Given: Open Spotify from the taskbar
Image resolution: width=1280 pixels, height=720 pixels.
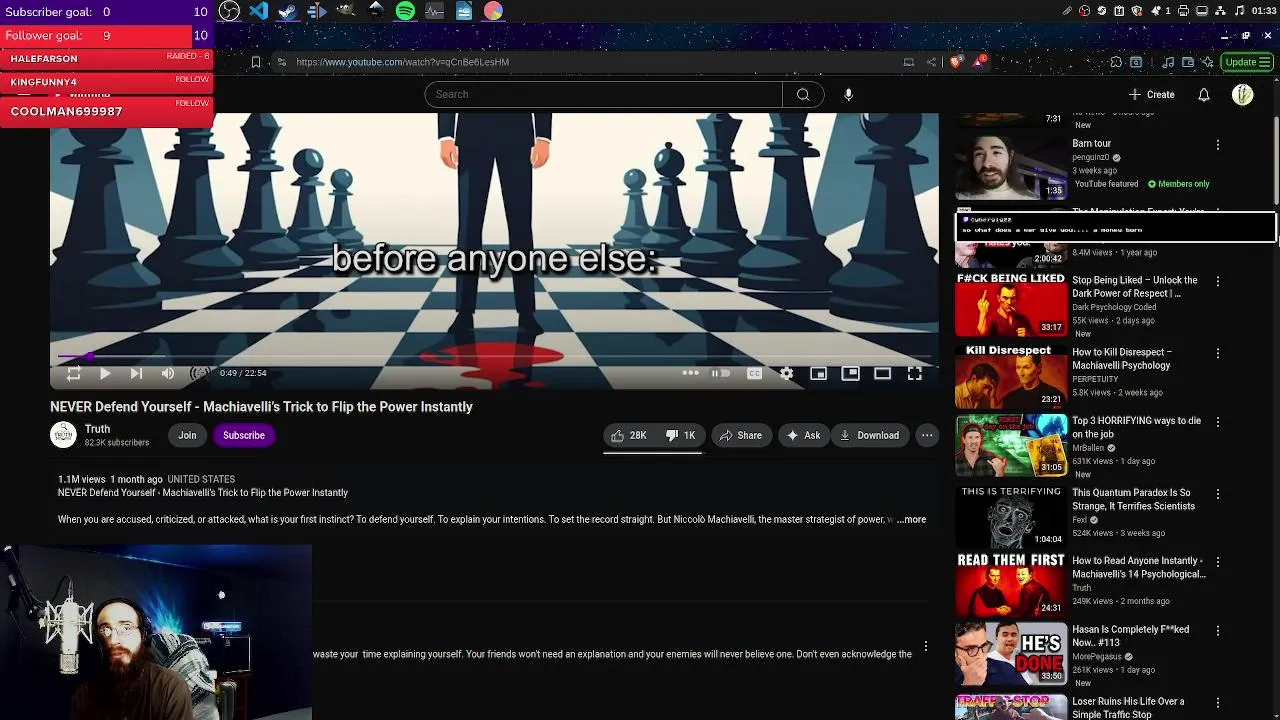Looking at the screenshot, I should pyautogui.click(x=405, y=11).
